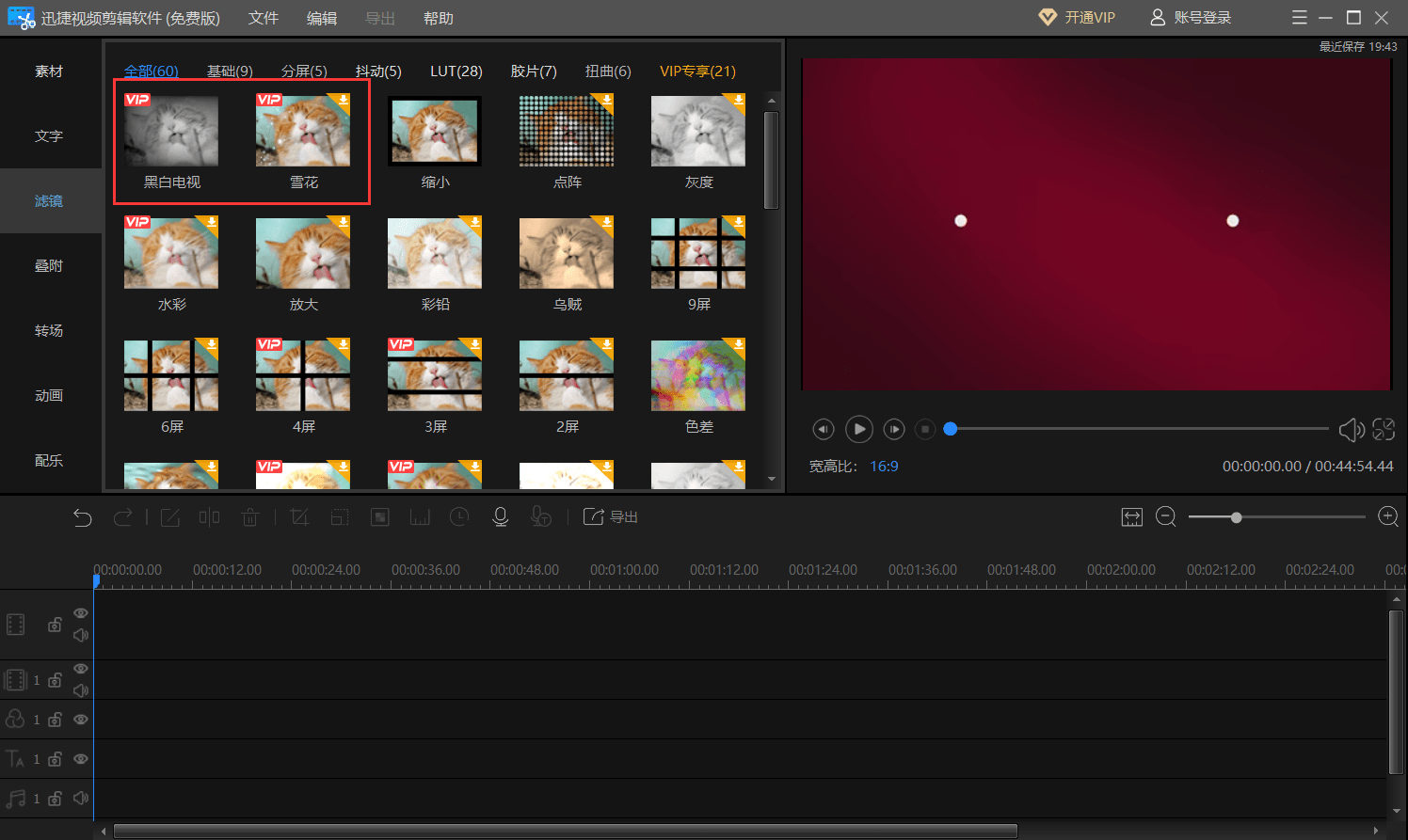Open the 帮助 menu
1408x840 pixels.
439,18
